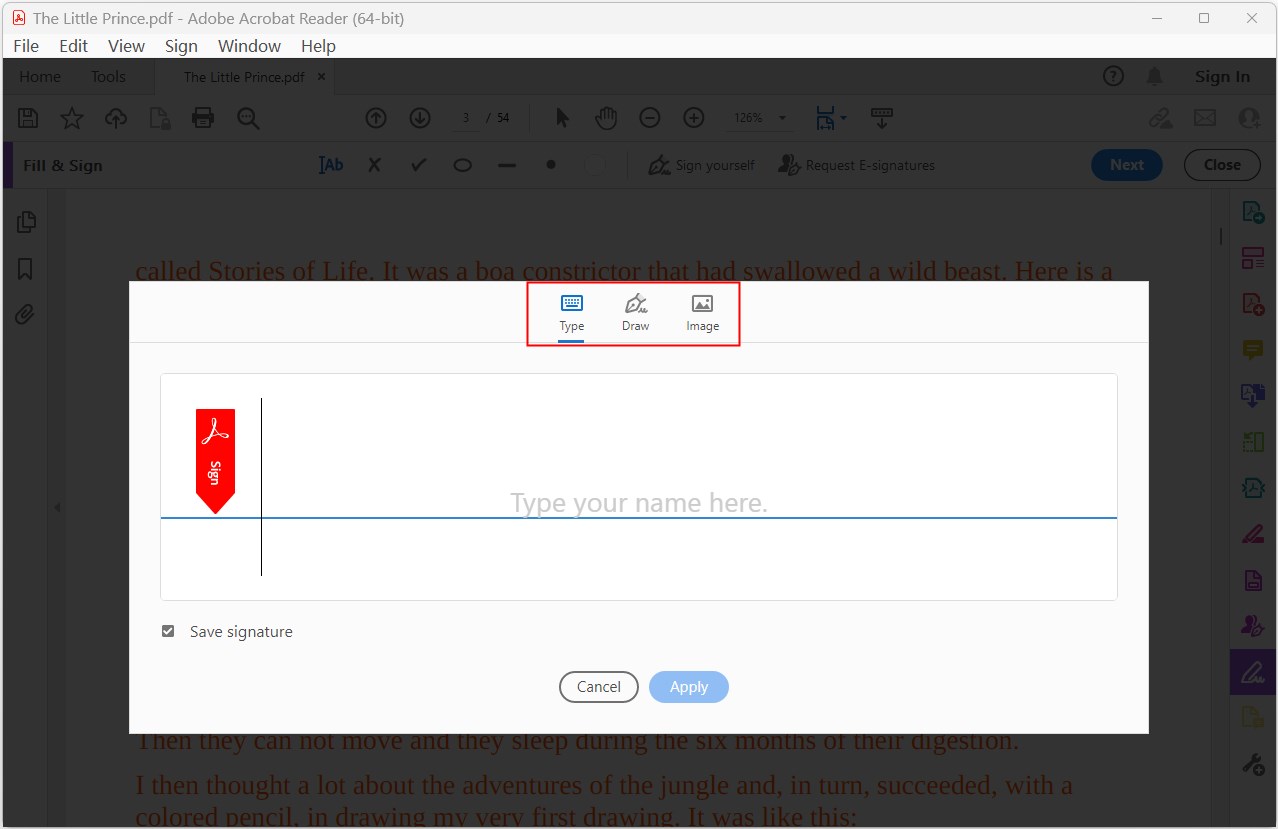The width and height of the screenshot is (1278, 829).
Task: Open Request E-signatures
Action: 855,165
